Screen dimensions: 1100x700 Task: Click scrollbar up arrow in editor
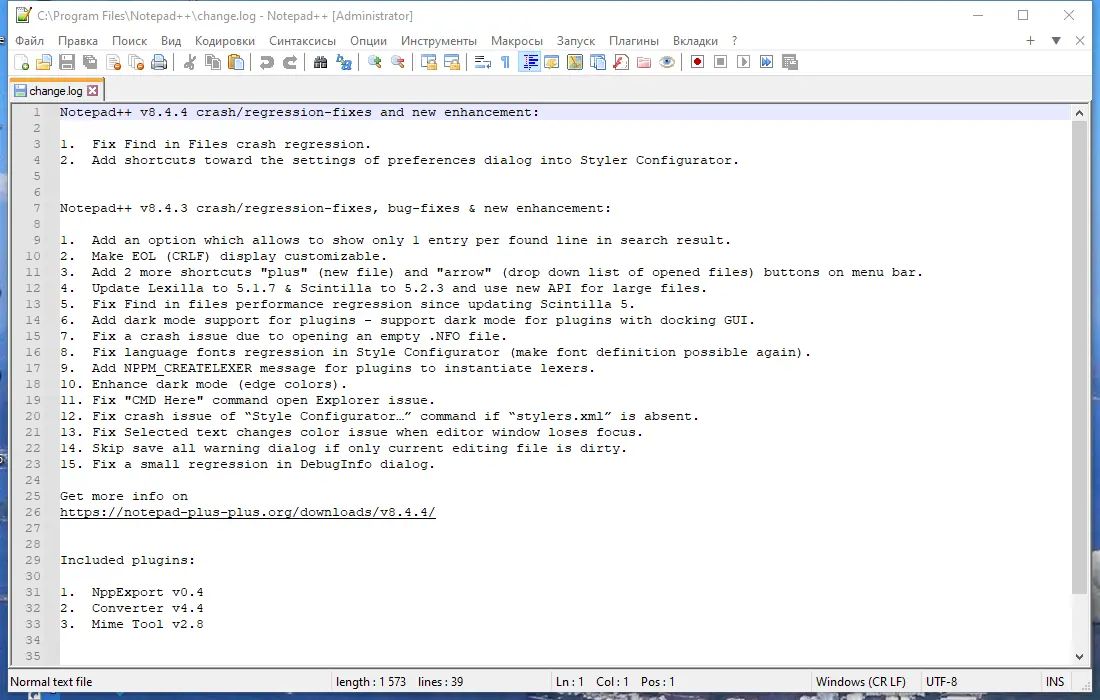coord(1079,112)
